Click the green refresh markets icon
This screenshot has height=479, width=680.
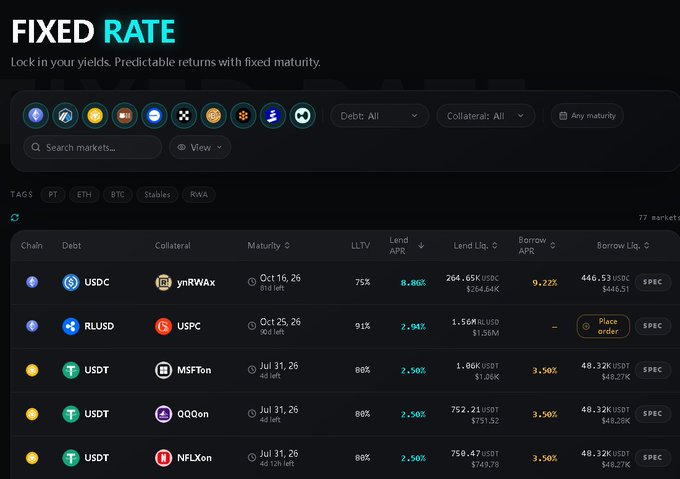(x=15, y=218)
